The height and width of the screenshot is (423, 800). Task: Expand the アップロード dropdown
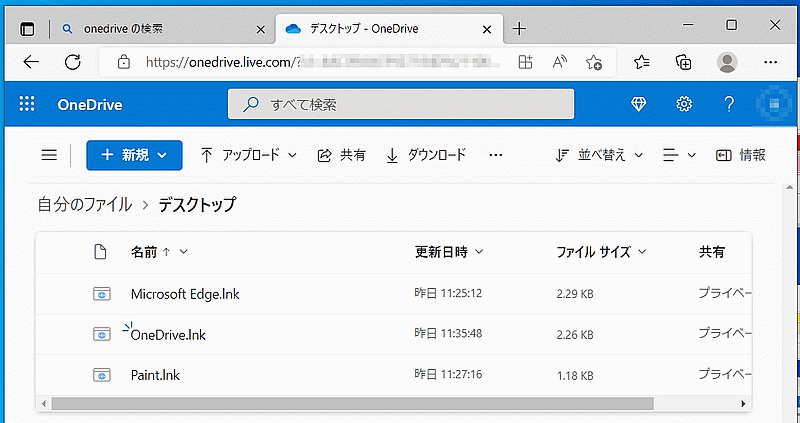248,155
